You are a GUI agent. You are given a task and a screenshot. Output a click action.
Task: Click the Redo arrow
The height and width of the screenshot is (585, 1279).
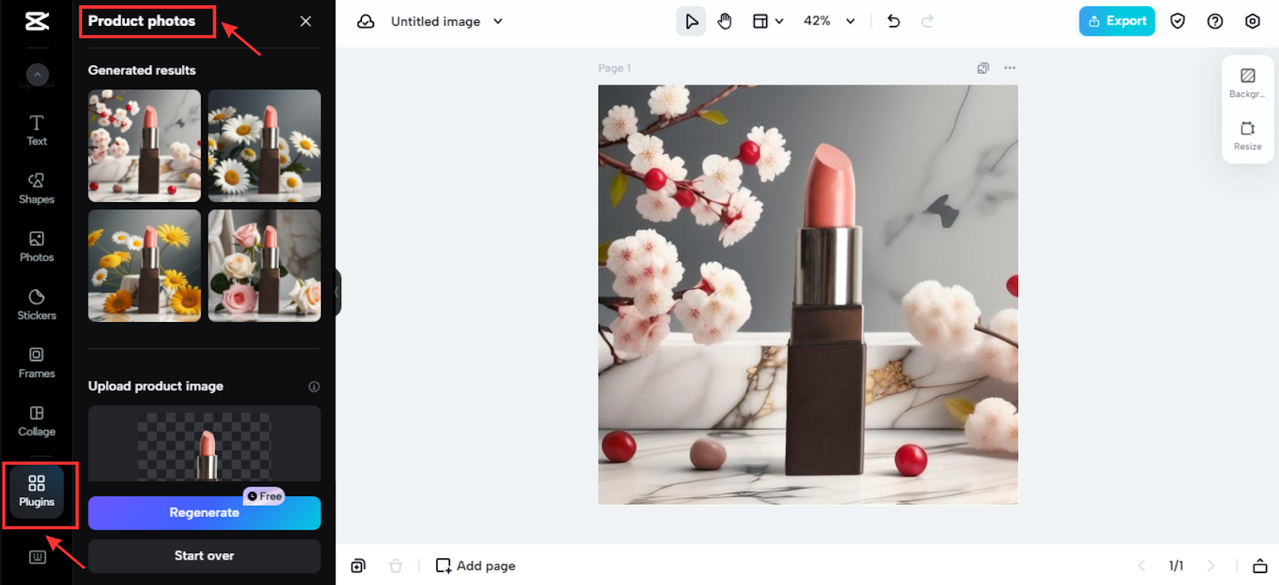click(927, 21)
